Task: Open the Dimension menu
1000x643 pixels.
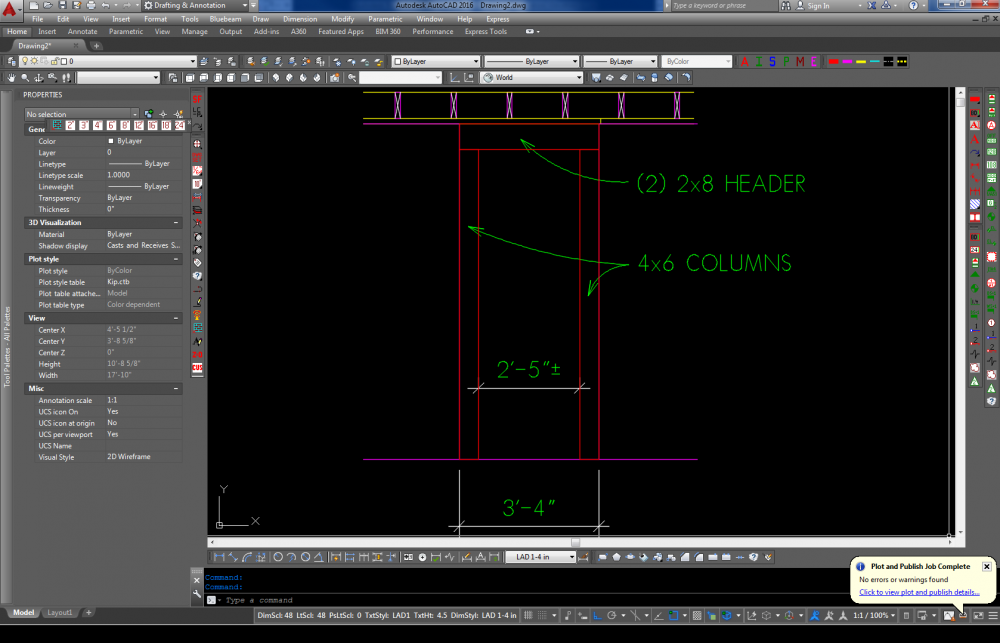Action: (300, 19)
